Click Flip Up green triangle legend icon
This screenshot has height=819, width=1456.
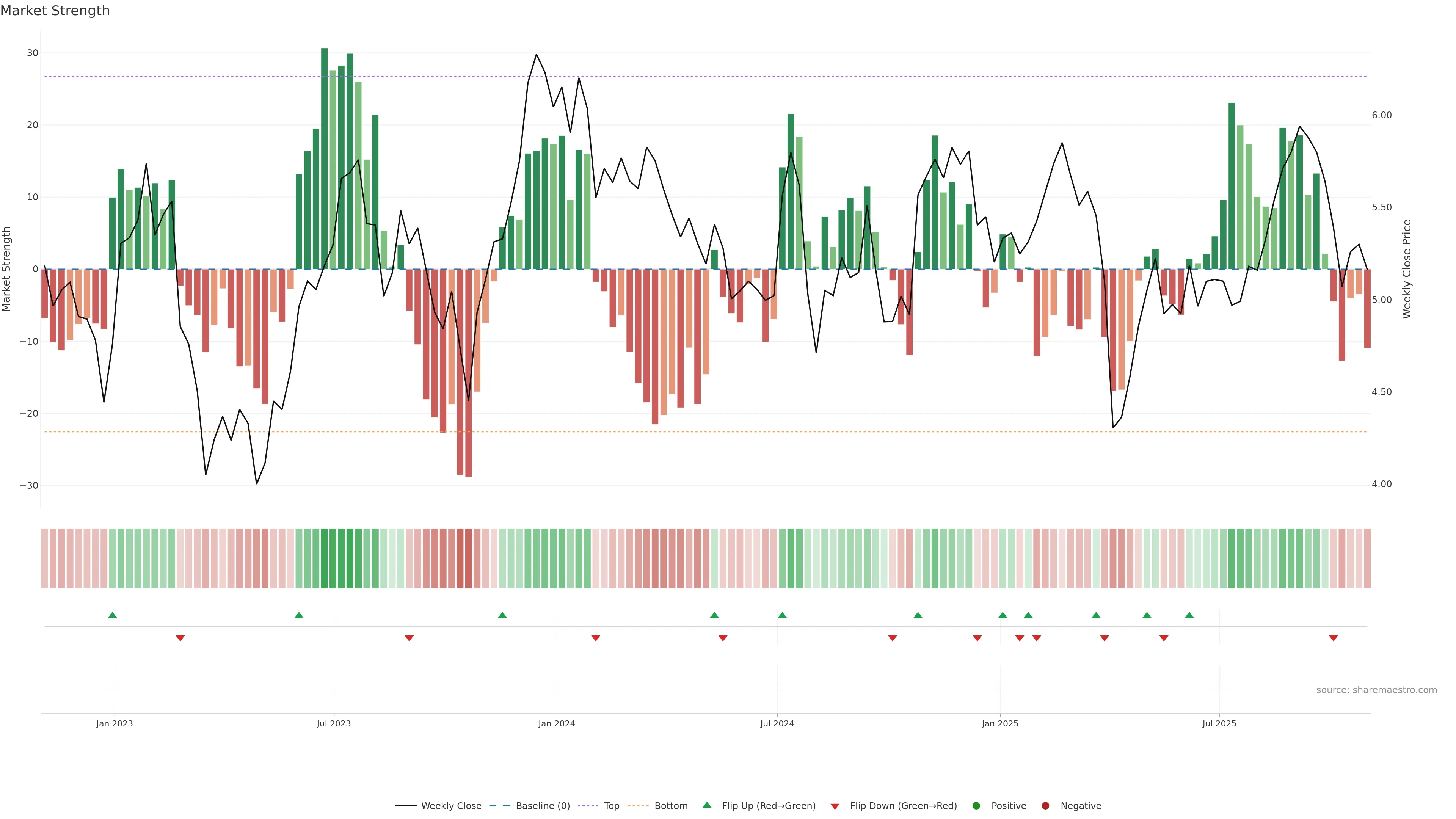pos(706,805)
